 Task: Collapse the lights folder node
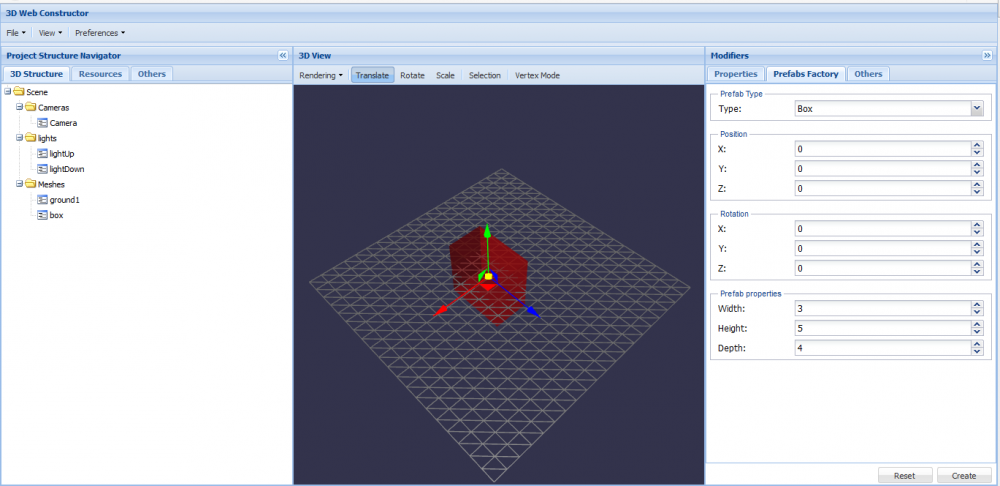pos(19,138)
